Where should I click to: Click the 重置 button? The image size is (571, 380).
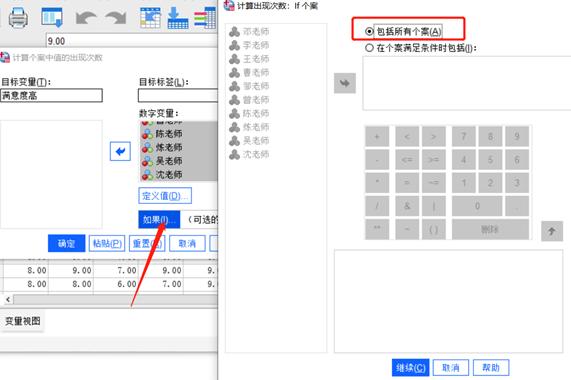click(147, 243)
